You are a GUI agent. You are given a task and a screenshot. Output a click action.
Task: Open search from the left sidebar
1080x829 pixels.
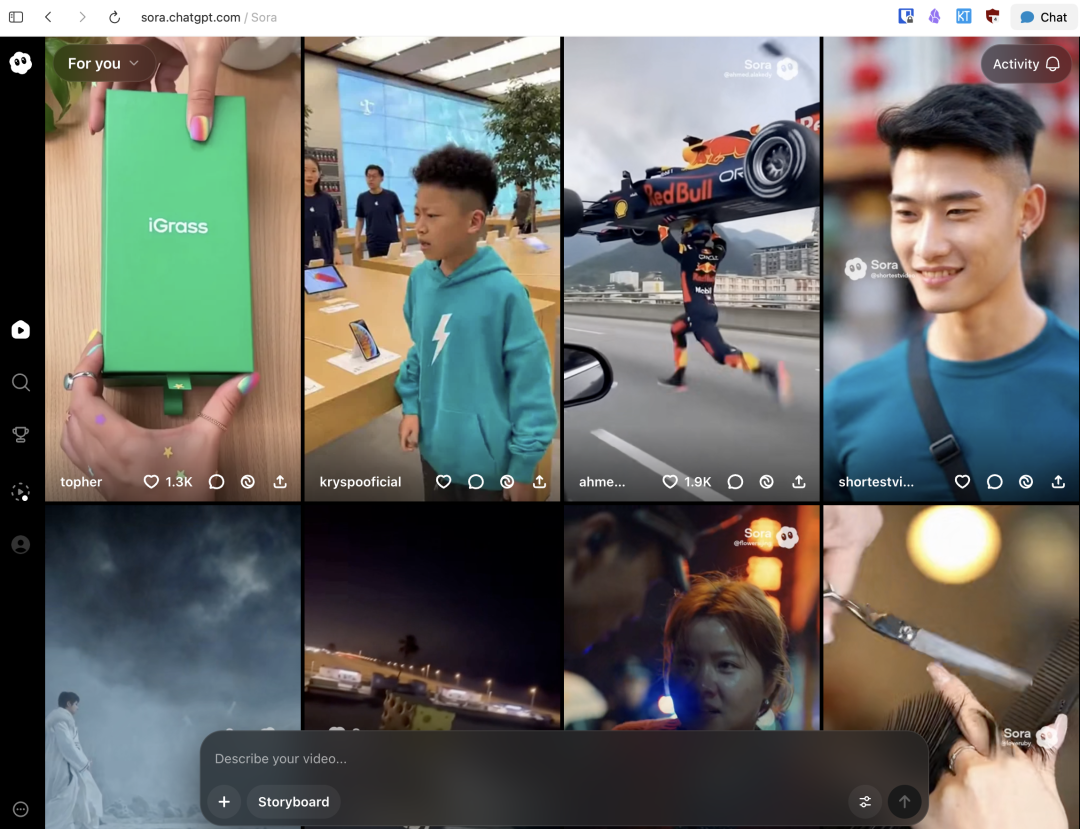pyautogui.click(x=21, y=382)
